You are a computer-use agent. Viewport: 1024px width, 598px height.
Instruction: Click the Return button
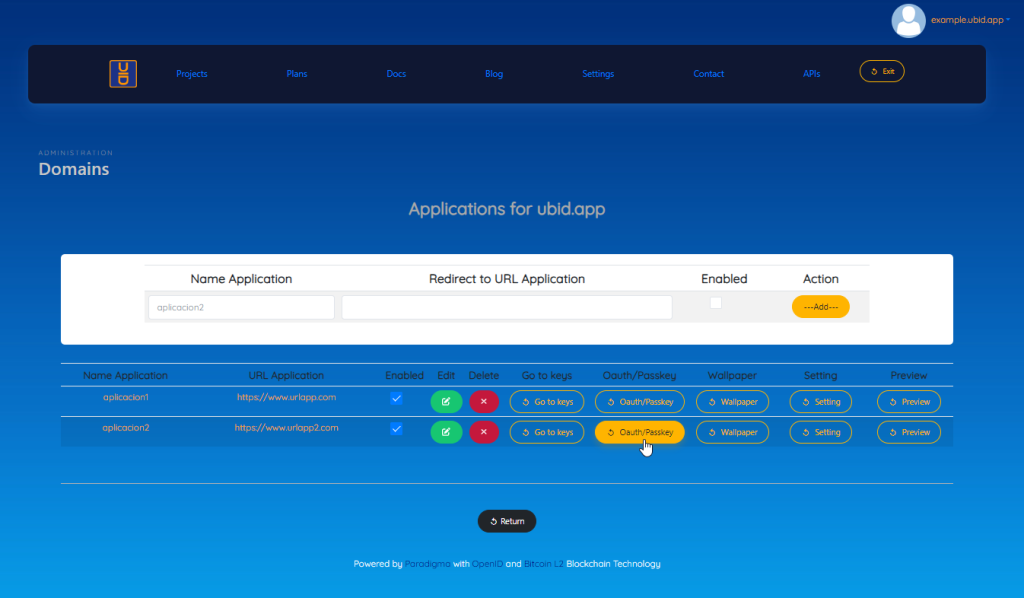click(x=507, y=521)
